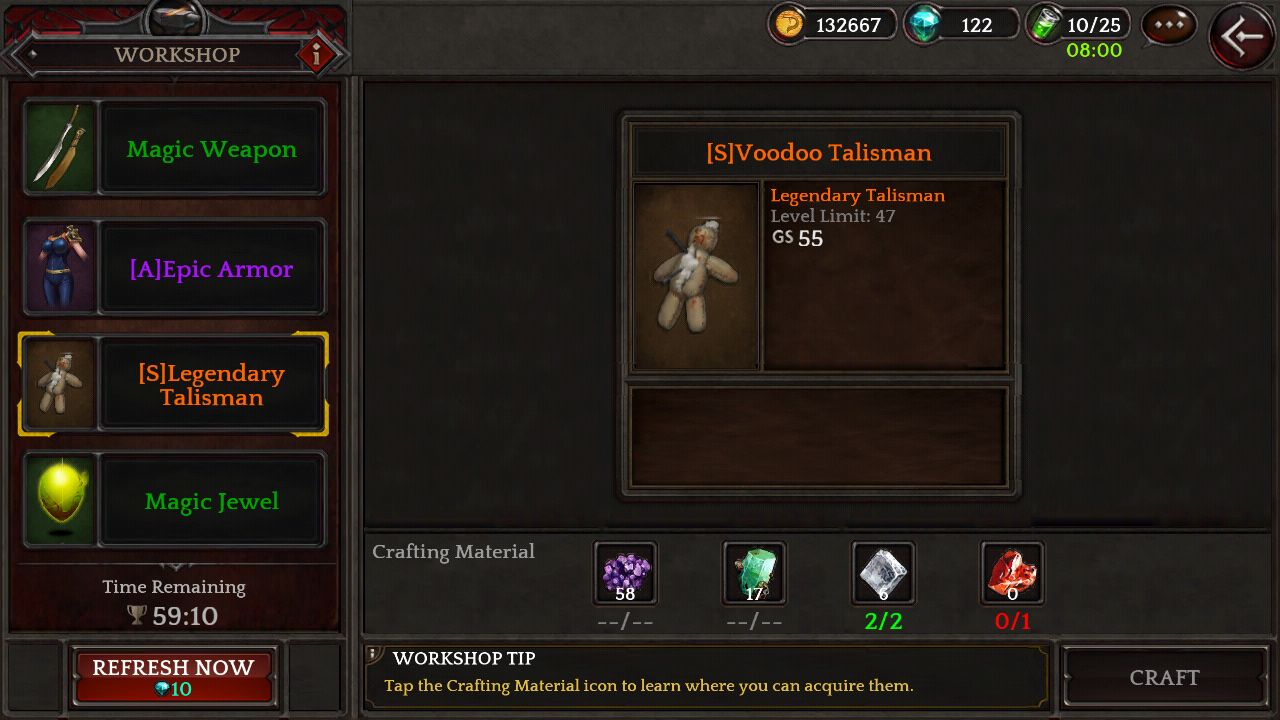Image resolution: width=1280 pixels, height=720 pixels.
Task: Tap the white crystal crafting material
Action: 883,574
